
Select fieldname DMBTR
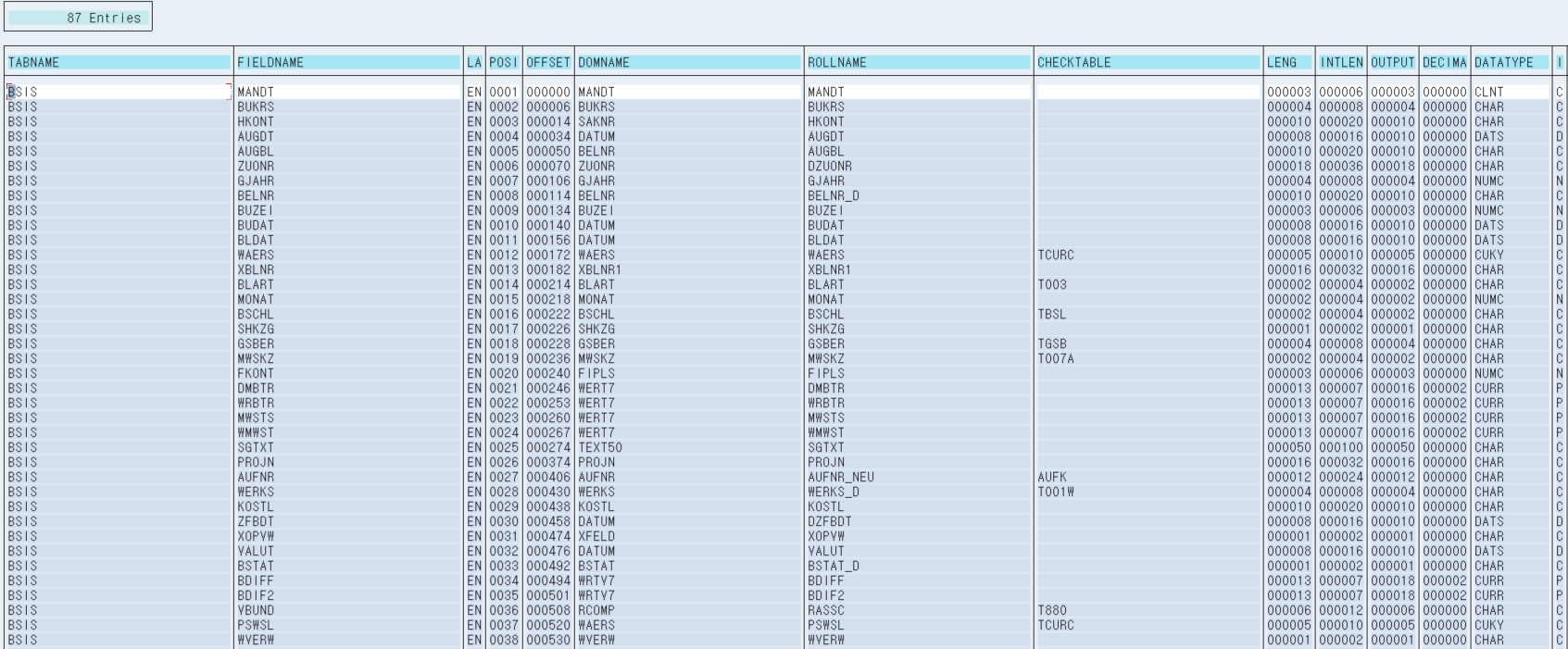[x=256, y=388]
